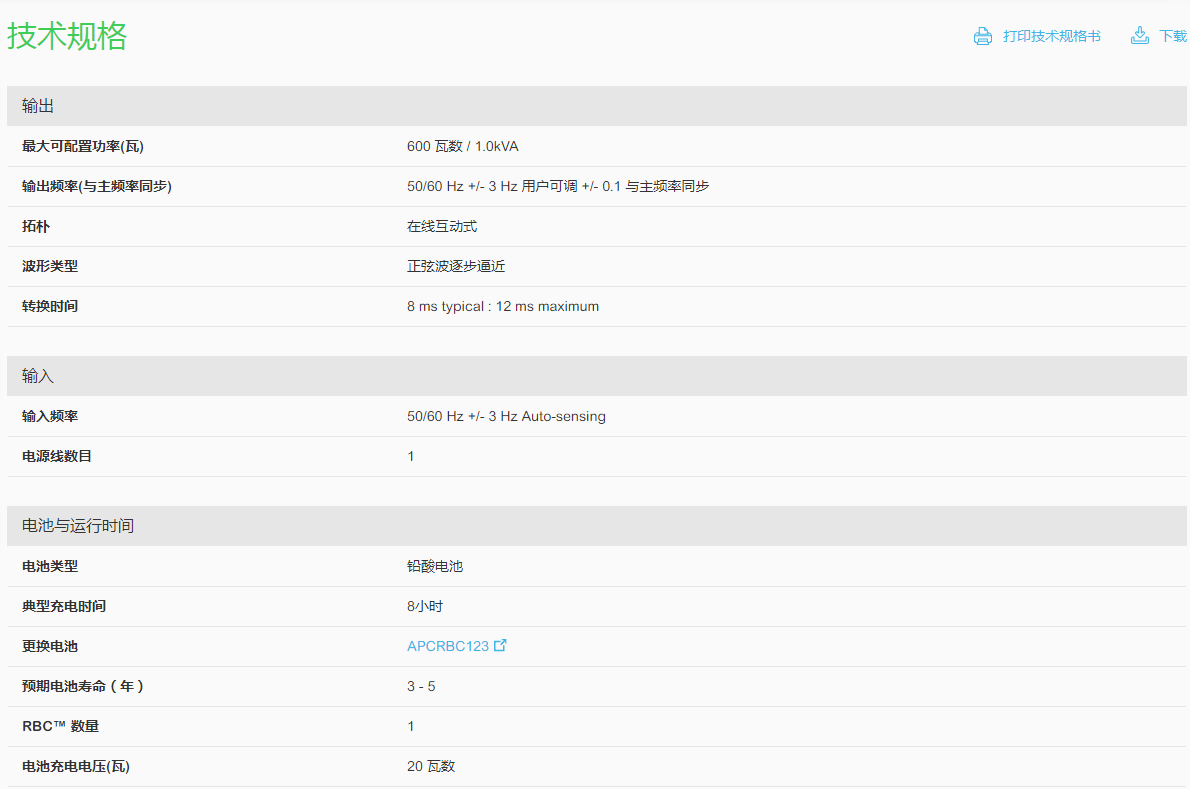Select the 电池类型 row label
Viewport: 1190px width, 789px height.
[50, 566]
